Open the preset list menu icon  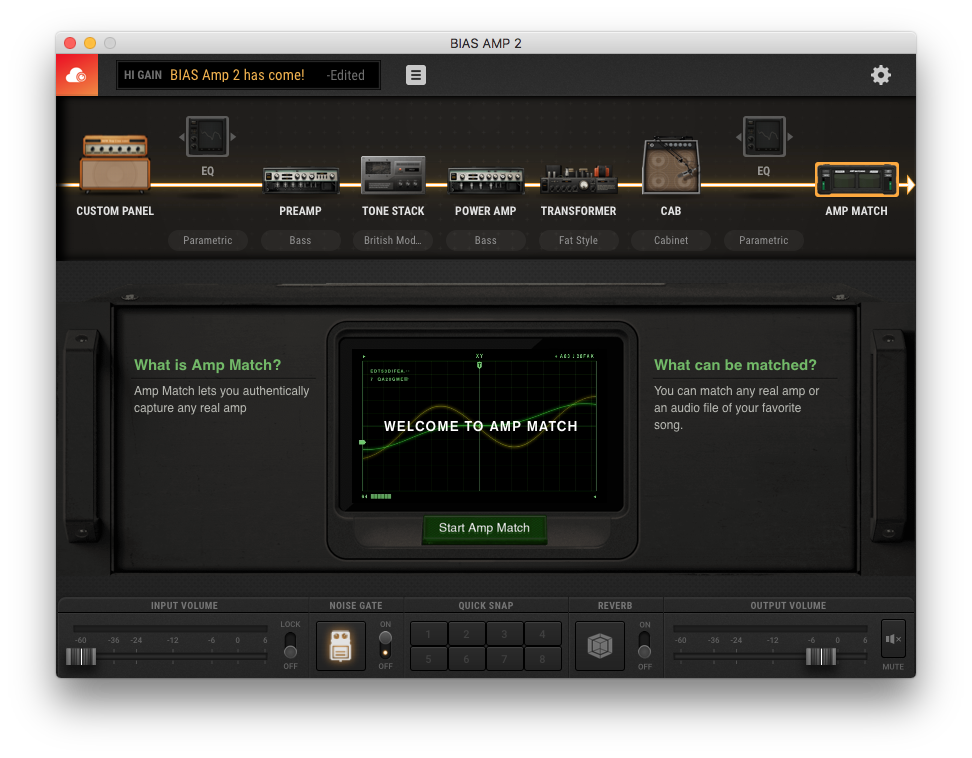(416, 75)
